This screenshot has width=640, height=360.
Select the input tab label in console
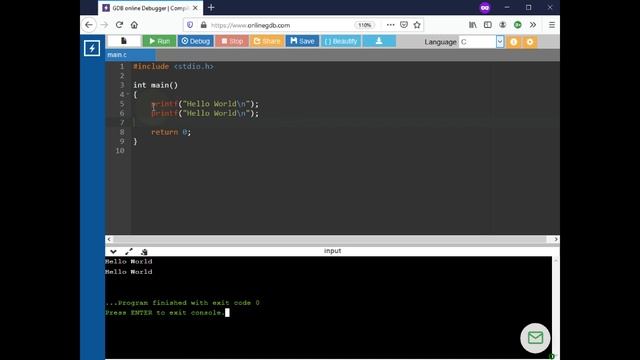pos(332,251)
